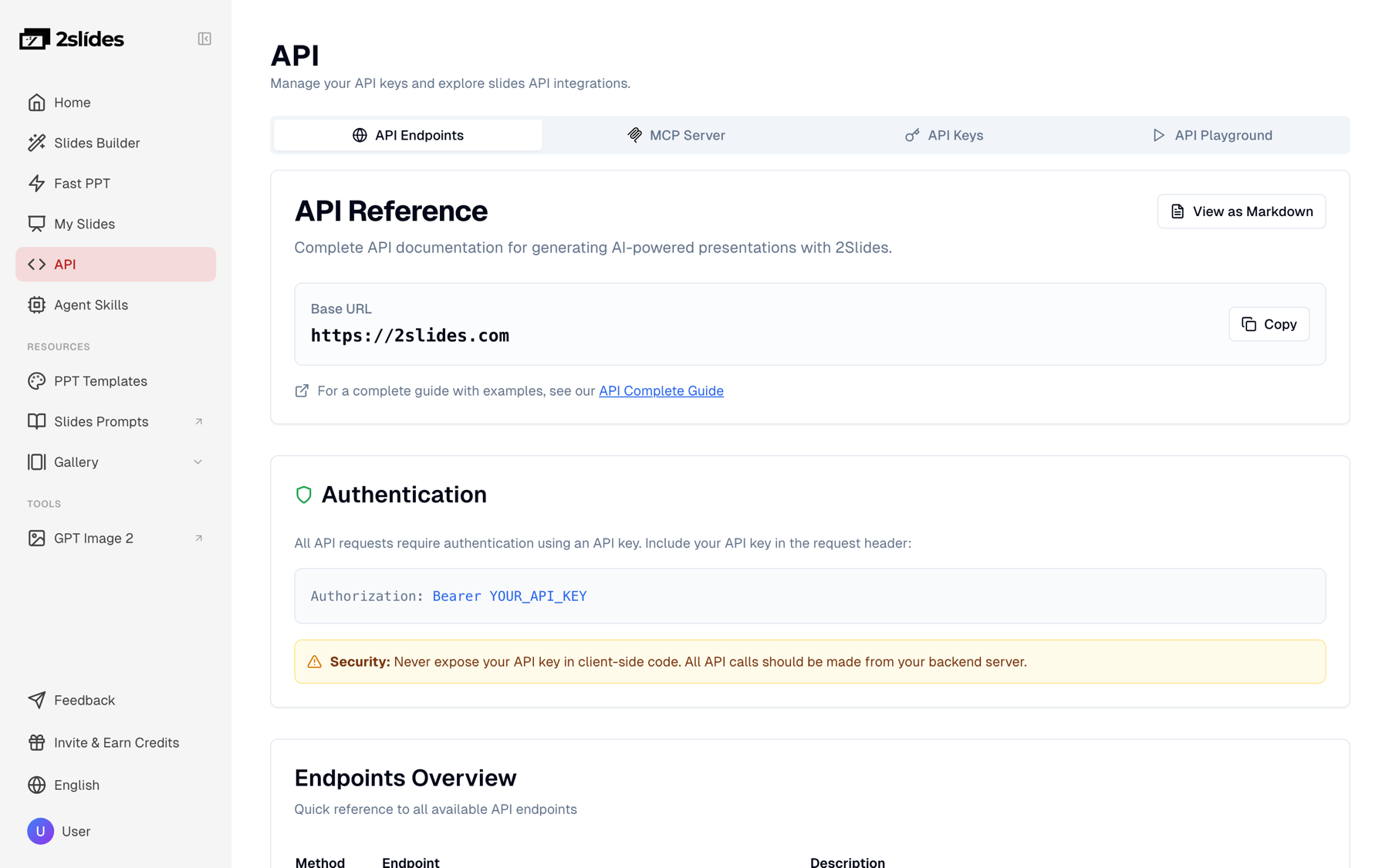The image size is (1389, 868).
Task: Click the green Authentication shield icon
Action: (304, 495)
